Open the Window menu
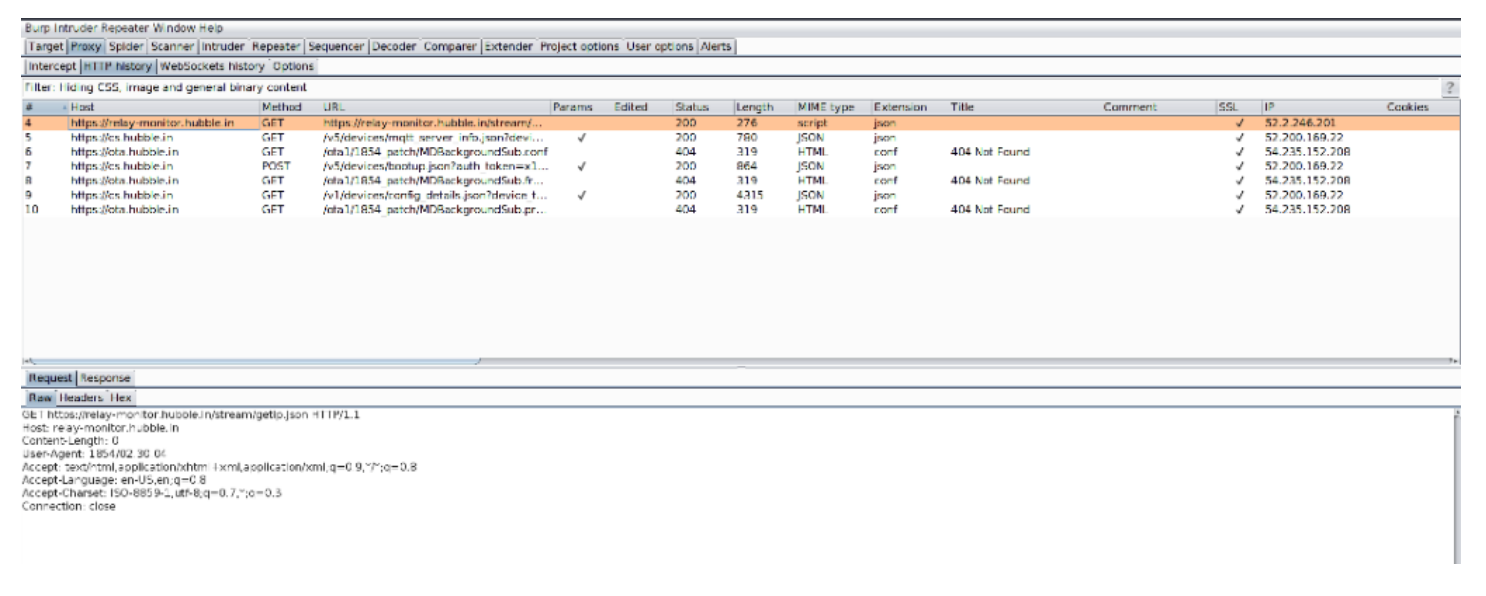This screenshot has width=1486, height=596. pyautogui.click(x=174, y=28)
